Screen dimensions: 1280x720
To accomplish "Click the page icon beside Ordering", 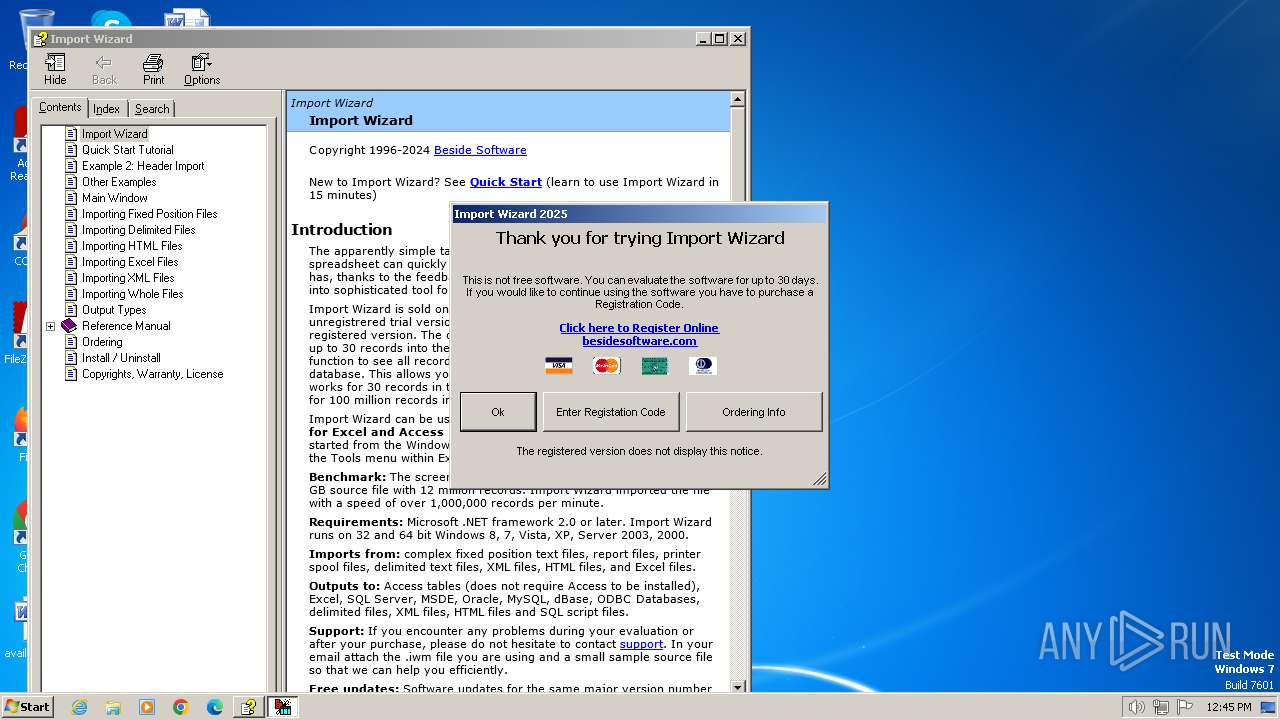I will click(x=71, y=342).
